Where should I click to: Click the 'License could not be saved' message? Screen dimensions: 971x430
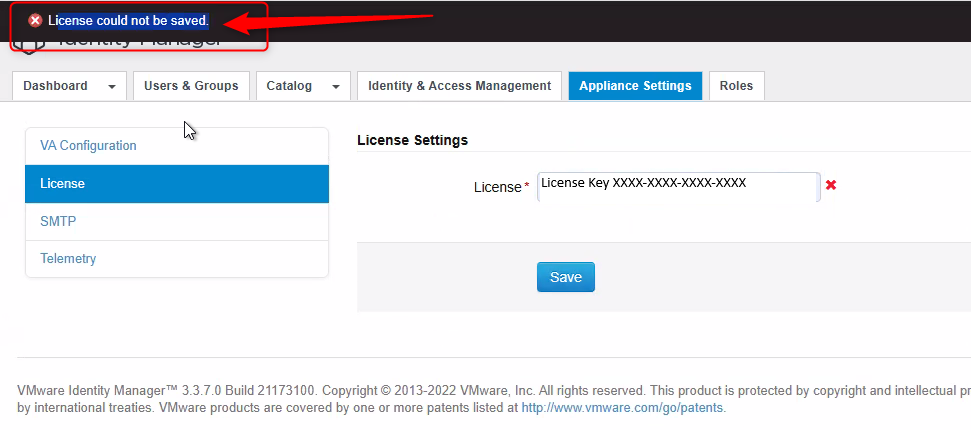(128, 21)
